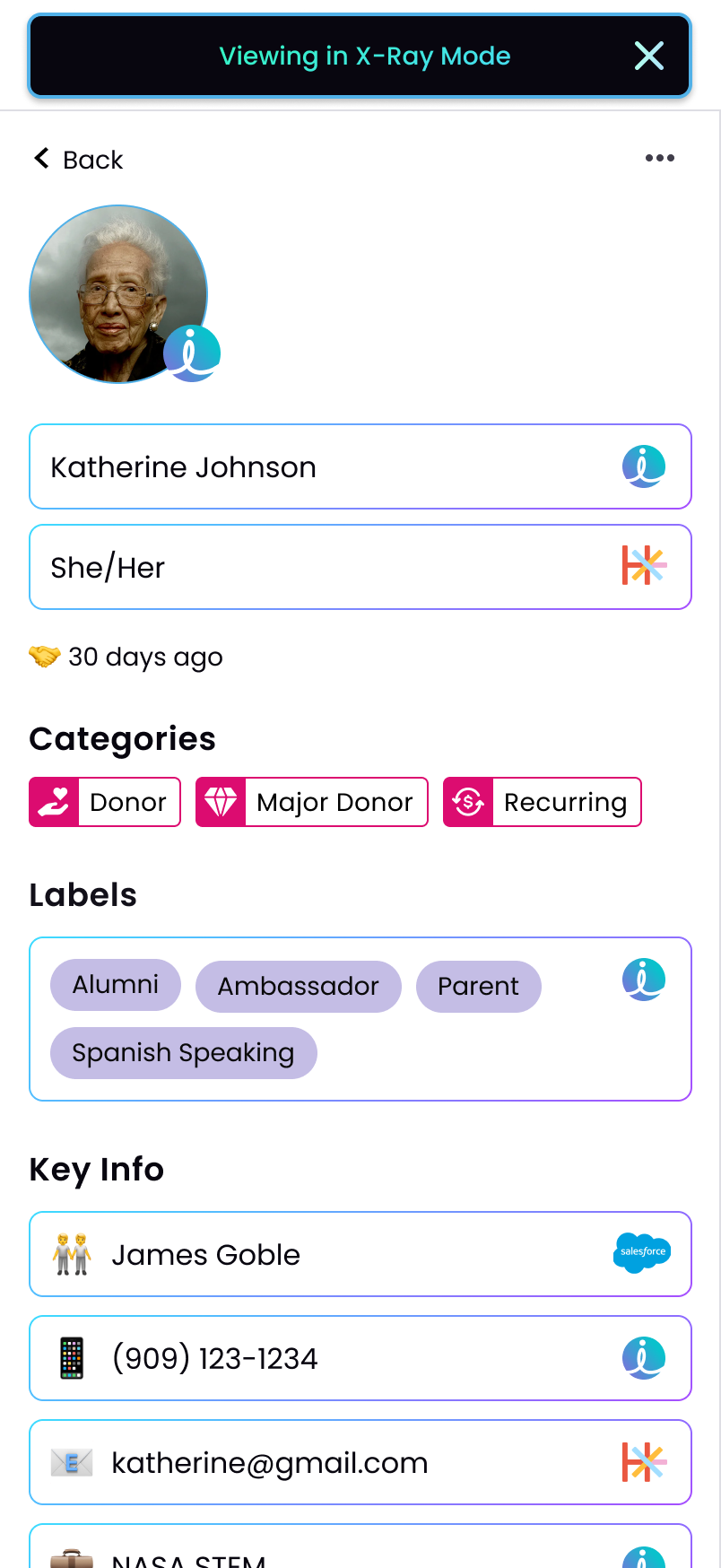Click the Alumni label chip

116,985
